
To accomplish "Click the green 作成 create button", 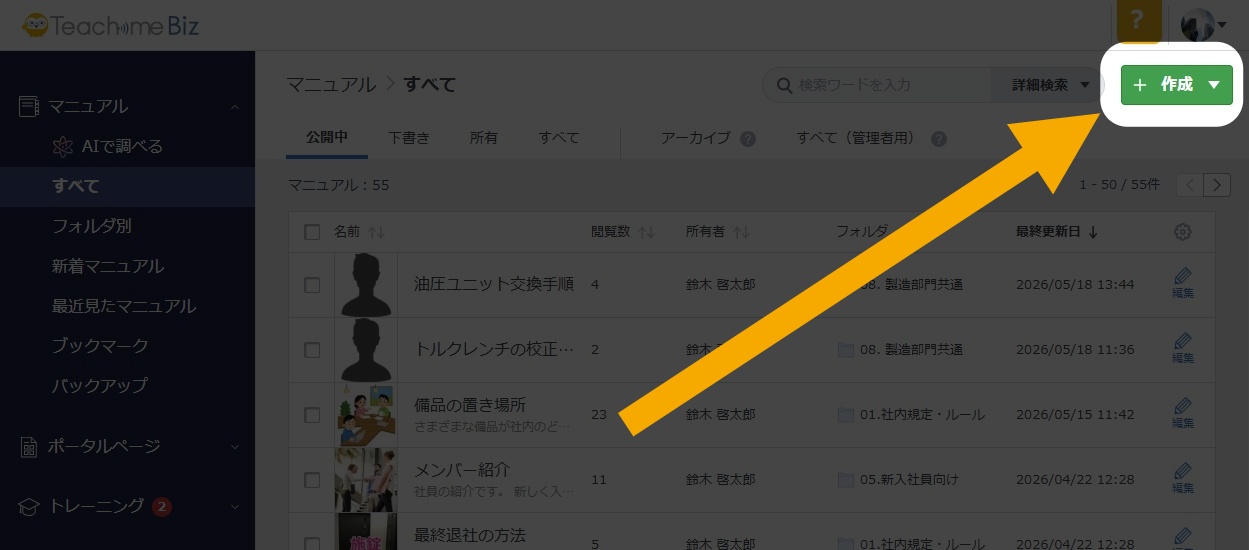I will tap(1176, 85).
